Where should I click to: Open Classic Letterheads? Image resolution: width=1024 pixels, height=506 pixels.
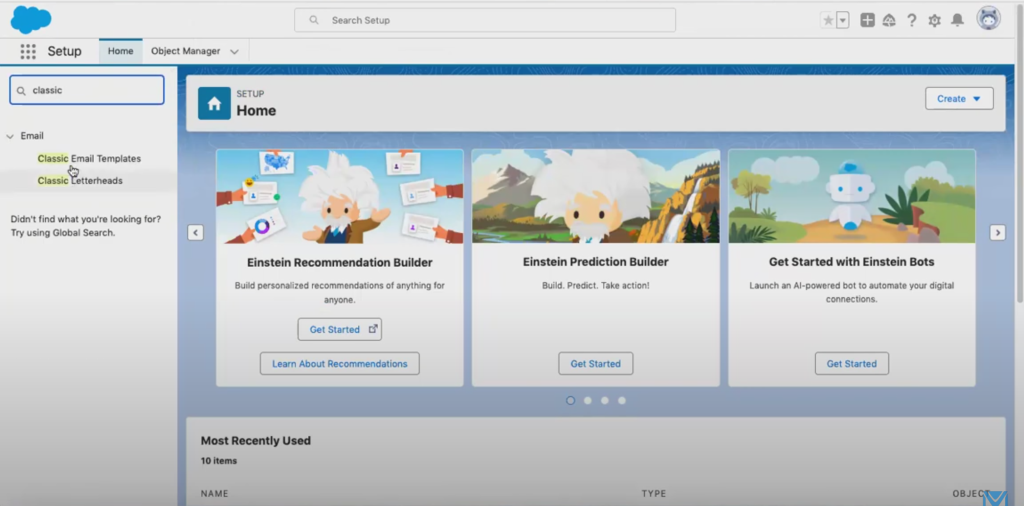tap(80, 181)
